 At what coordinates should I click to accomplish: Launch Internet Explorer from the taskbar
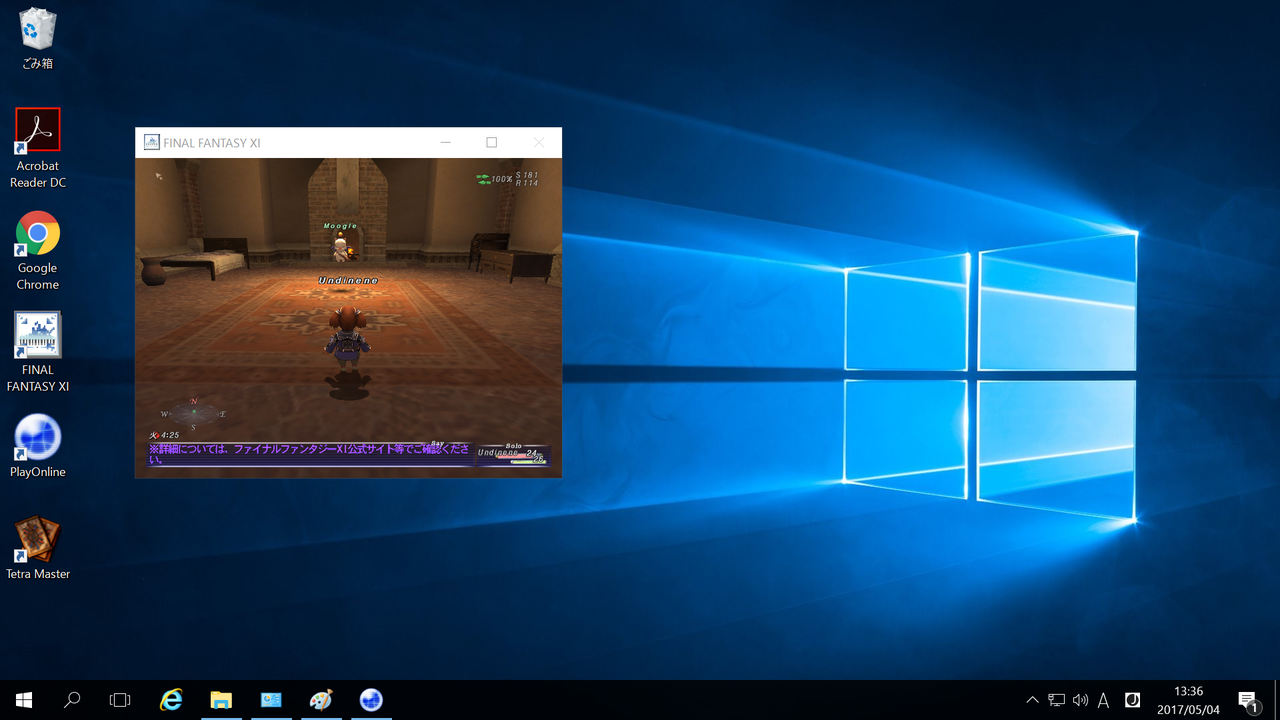[x=172, y=700]
